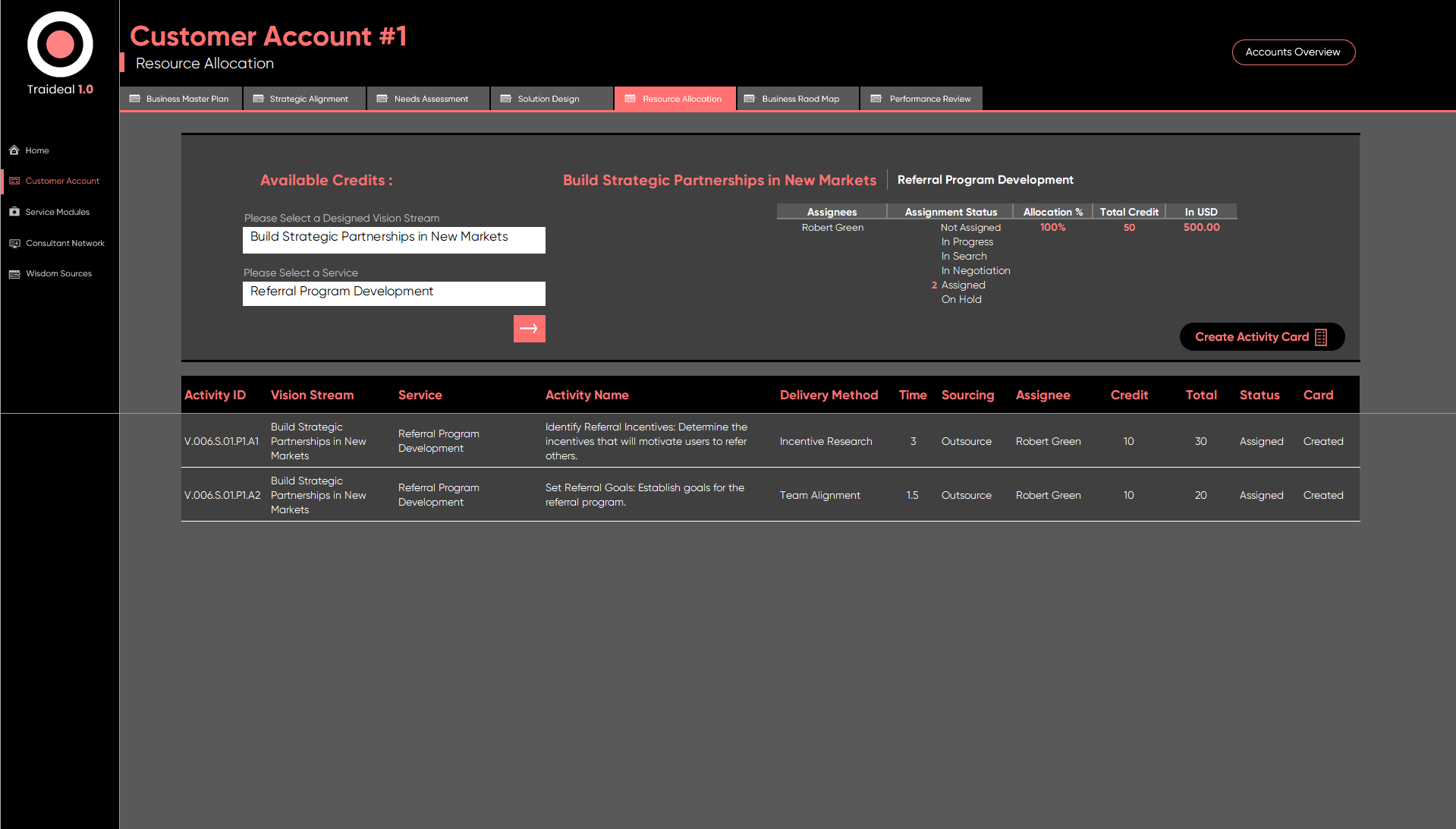Click the Wisdom Sources icon
1456x829 pixels.
pyautogui.click(x=14, y=274)
